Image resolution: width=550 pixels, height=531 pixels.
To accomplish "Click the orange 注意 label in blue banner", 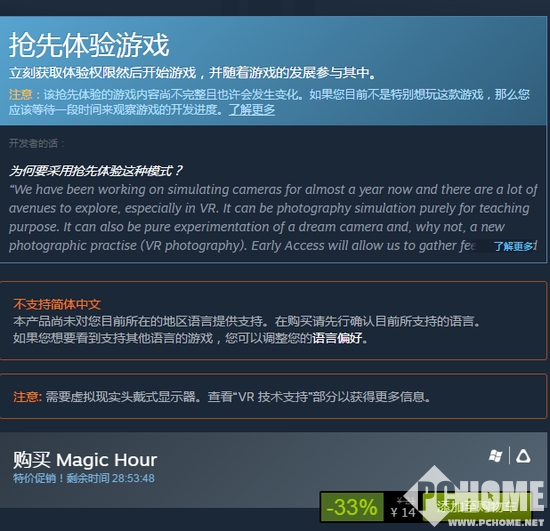I will (x=20, y=95).
